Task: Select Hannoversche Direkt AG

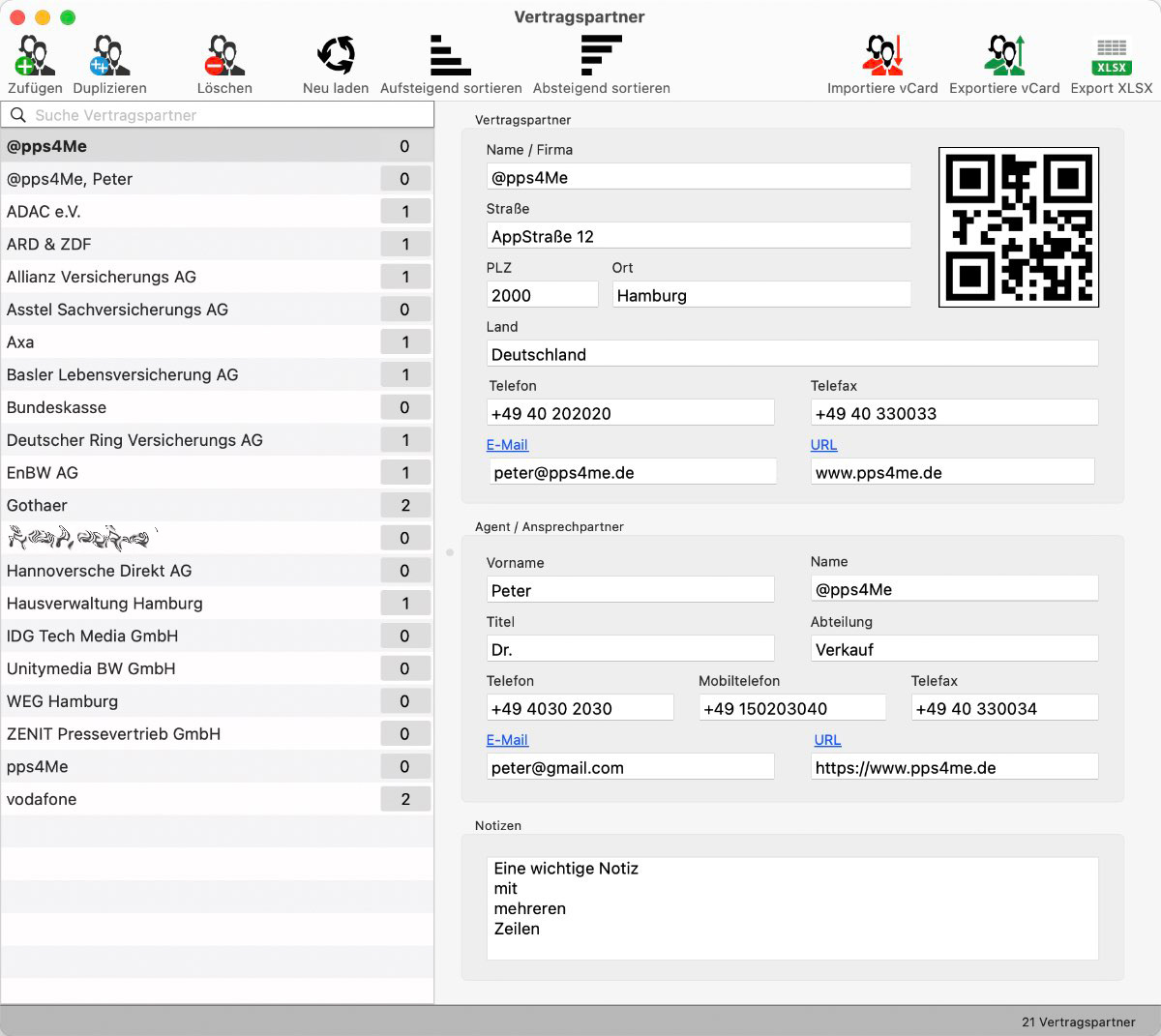Action: pyautogui.click(x=217, y=571)
